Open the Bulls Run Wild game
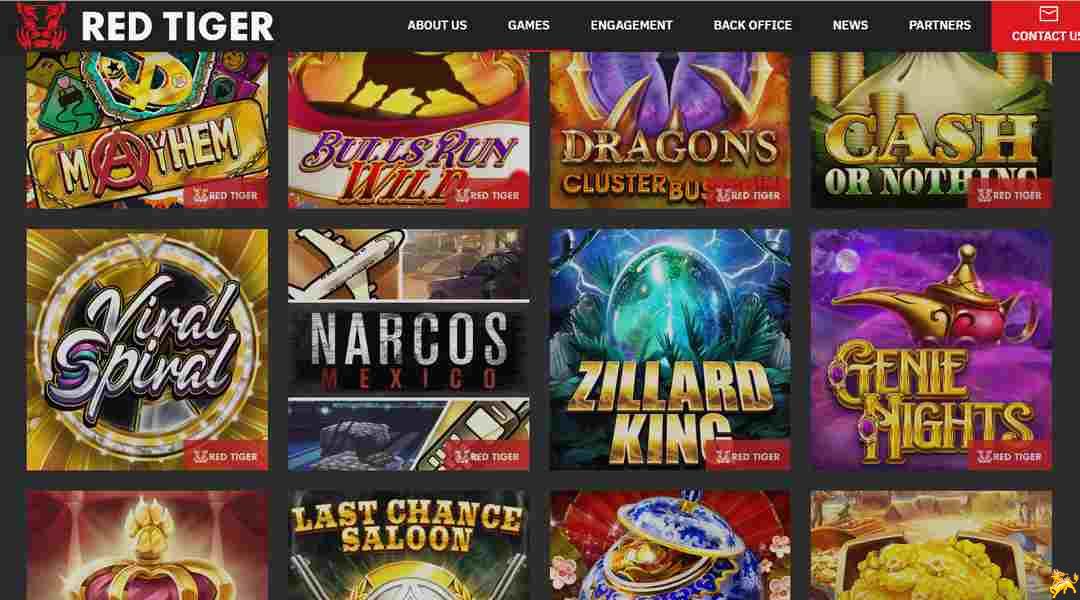Viewport: 1080px width, 600px height. (408, 130)
